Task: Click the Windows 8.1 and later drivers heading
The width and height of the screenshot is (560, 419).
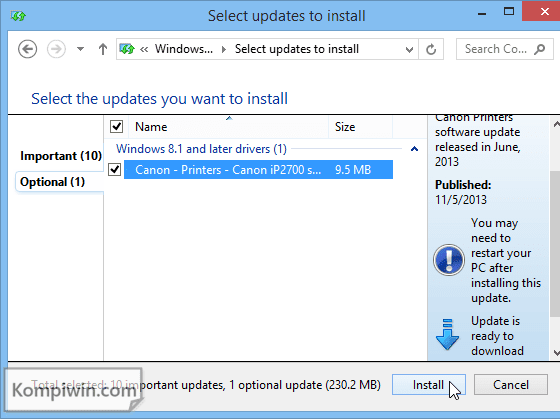Action: pyautogui.click(x=201, y=149)
